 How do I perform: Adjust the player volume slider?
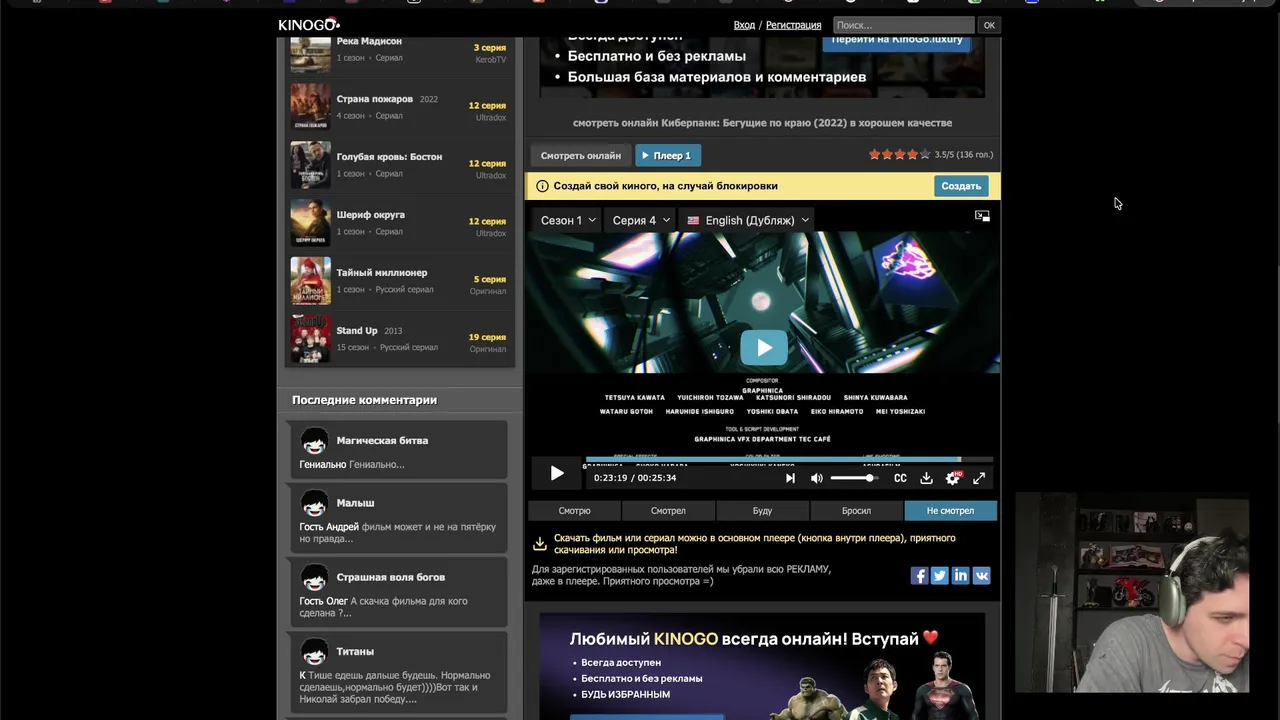(853, 478)
